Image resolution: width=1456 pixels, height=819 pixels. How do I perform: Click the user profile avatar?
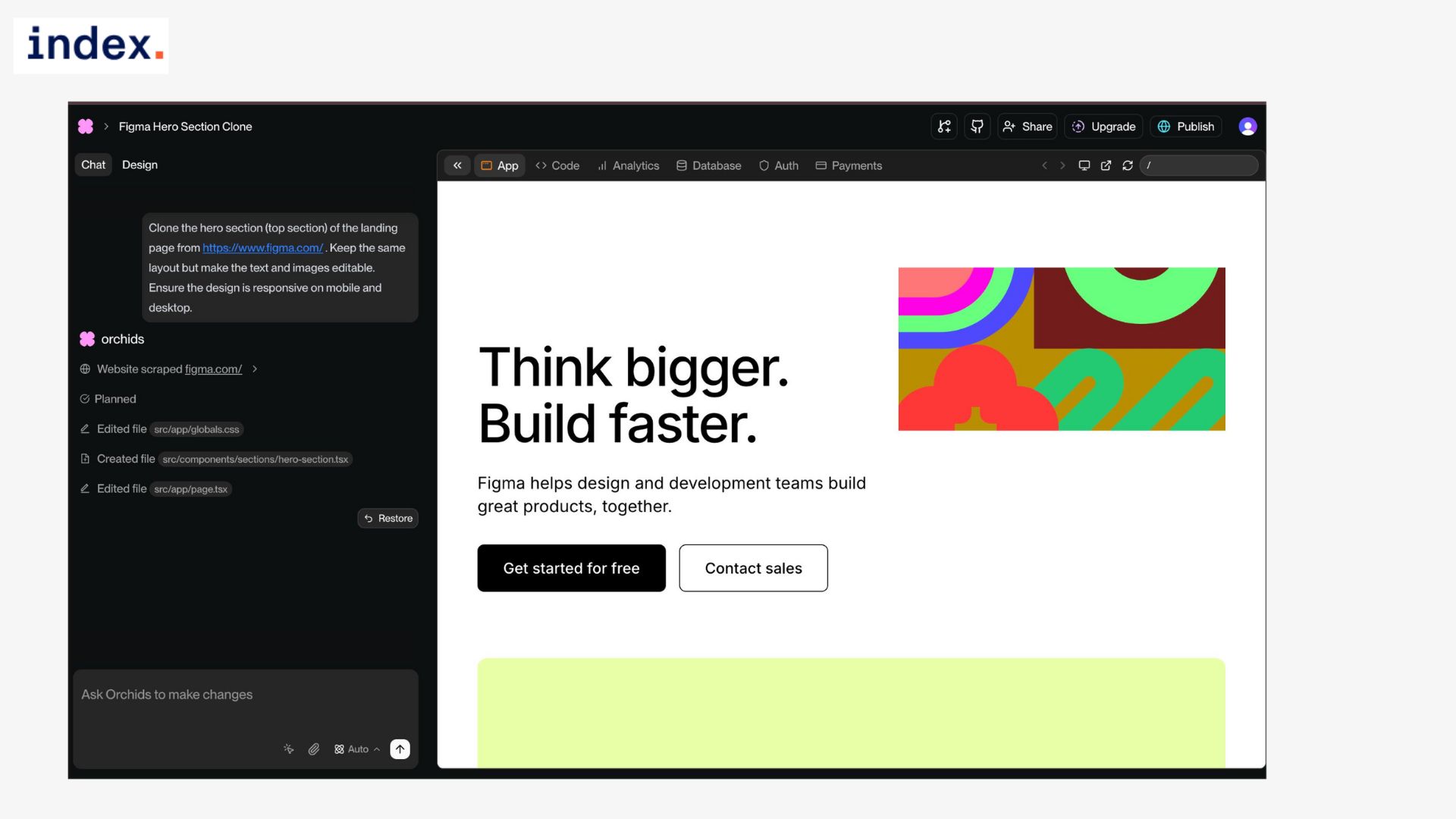tap(1247, 127)
